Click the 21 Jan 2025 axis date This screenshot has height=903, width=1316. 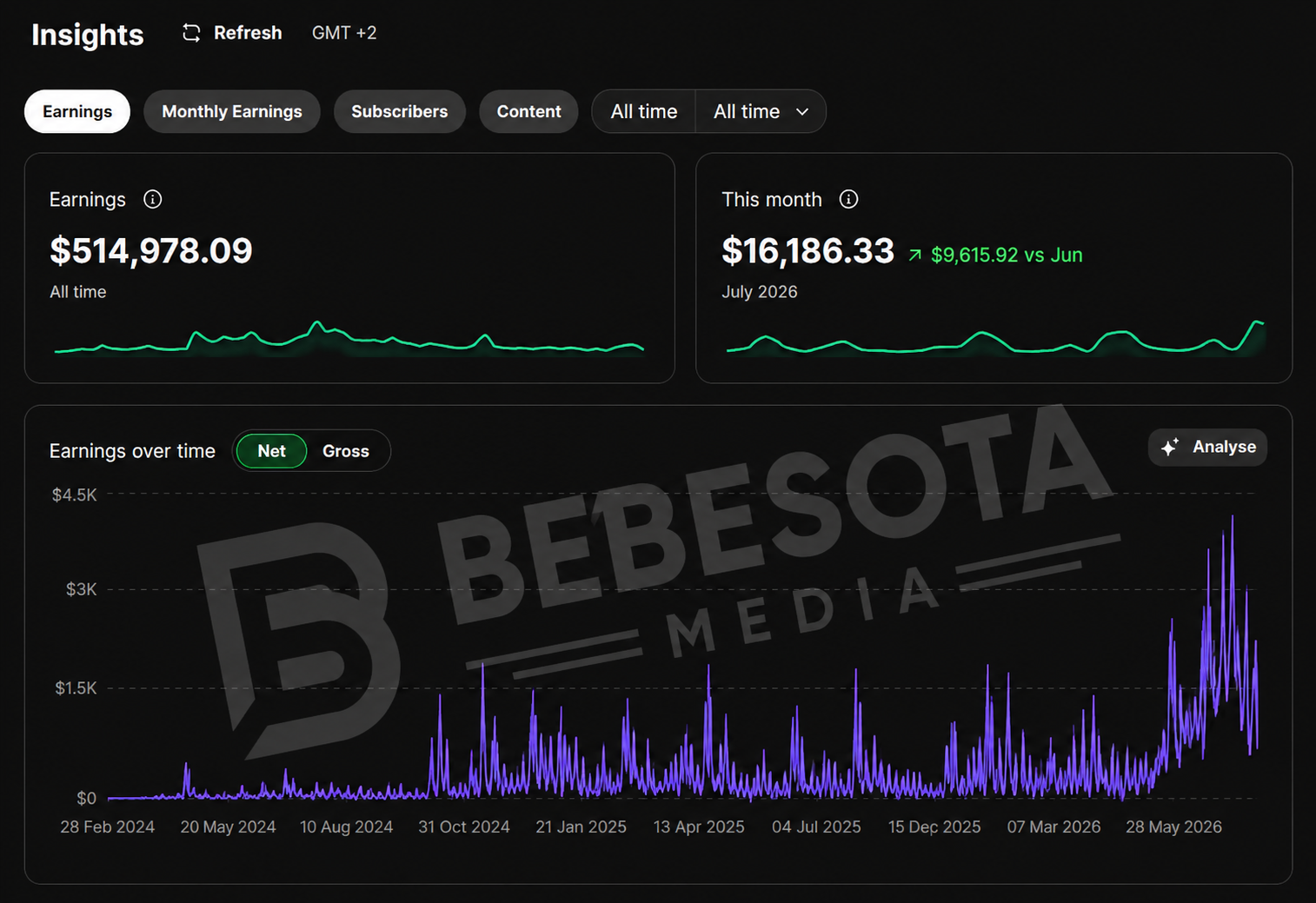[x=582, y=827]
